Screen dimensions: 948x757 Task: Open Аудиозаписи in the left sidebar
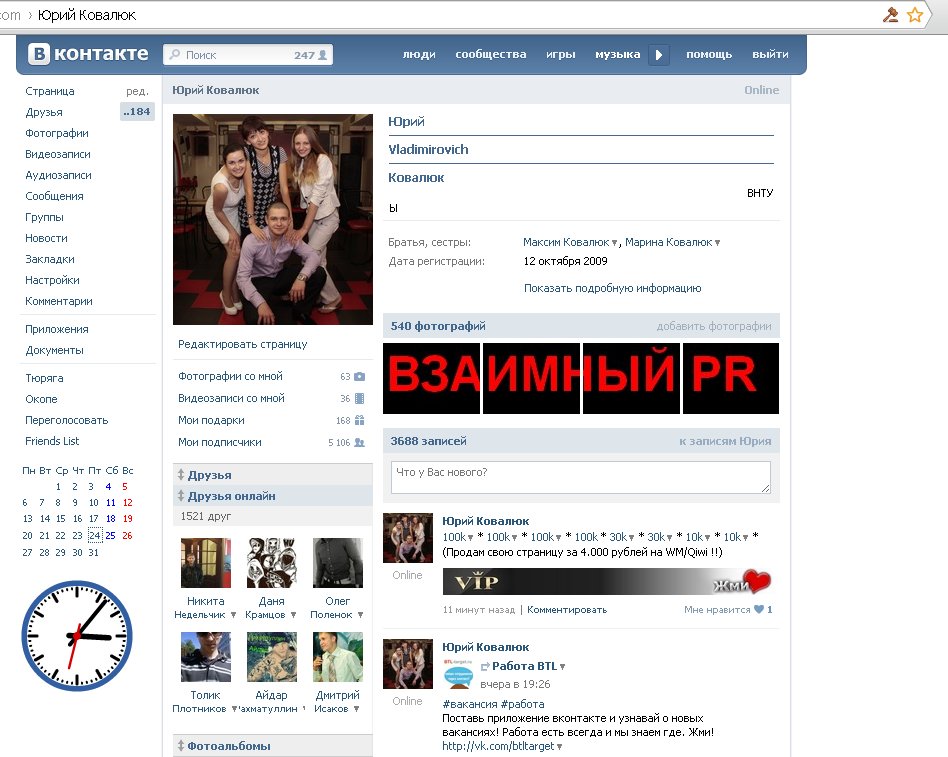coord(58,175)
